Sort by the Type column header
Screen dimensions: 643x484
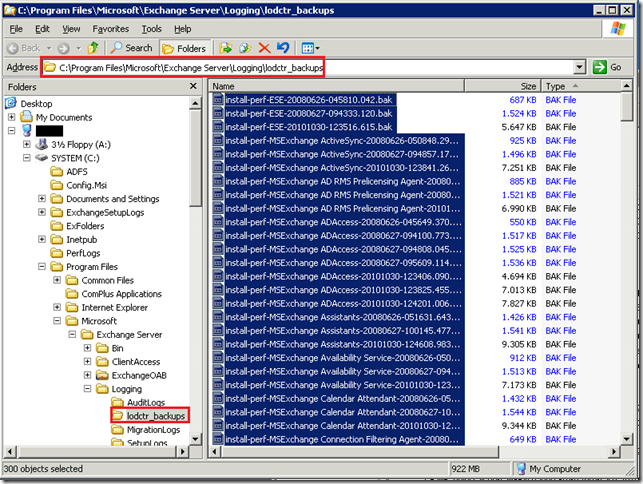coord(581,86)
